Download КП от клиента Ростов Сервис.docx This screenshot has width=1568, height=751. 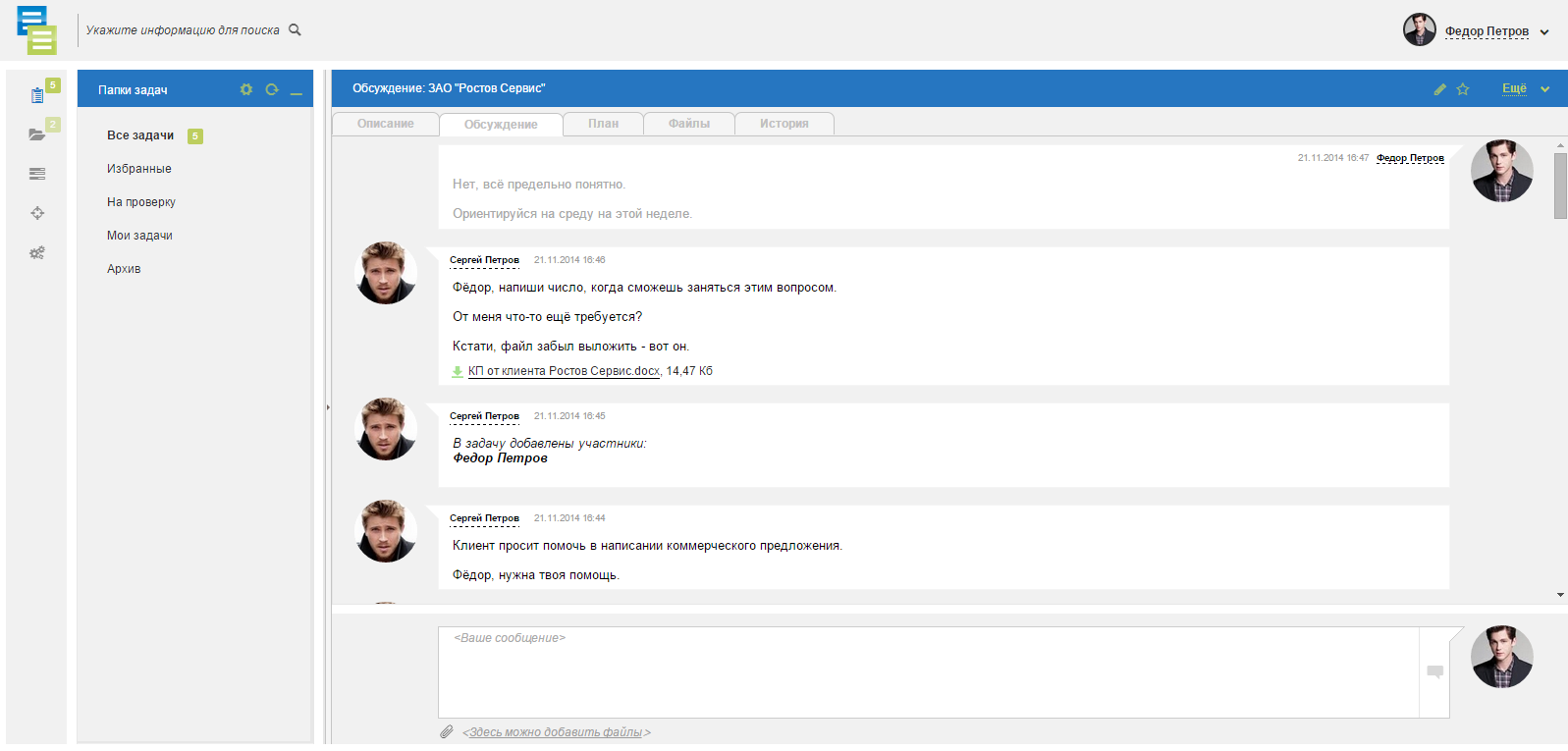tap(563, 371)
